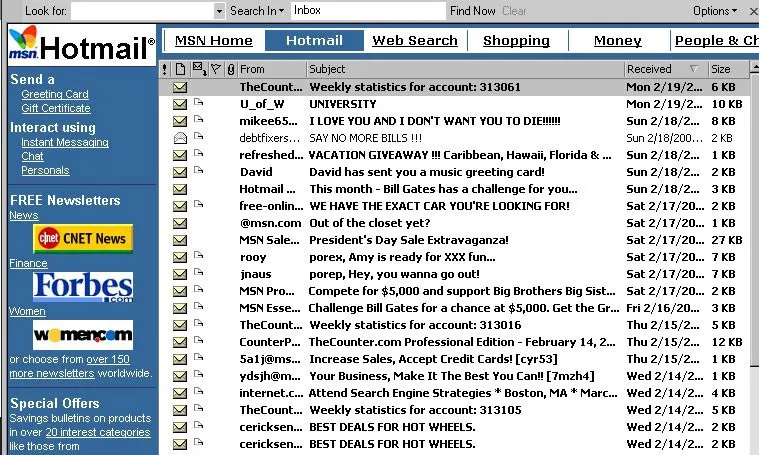The width and height of the screenshot is (759, 455).
Task: Click the document Icon column header
Action: coord(180,69)
